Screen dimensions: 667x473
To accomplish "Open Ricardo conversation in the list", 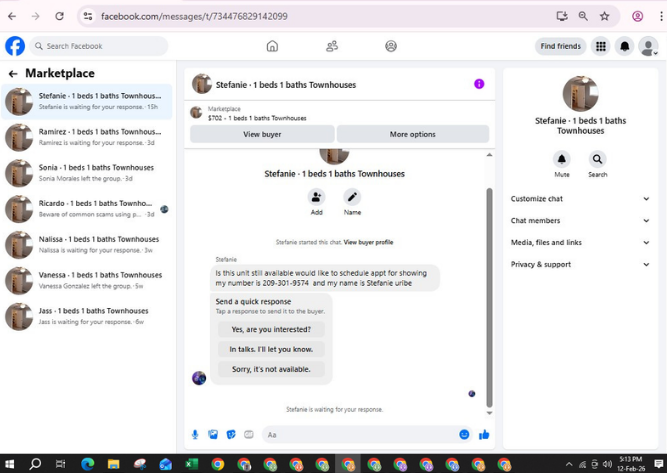I will pos(87,209).
